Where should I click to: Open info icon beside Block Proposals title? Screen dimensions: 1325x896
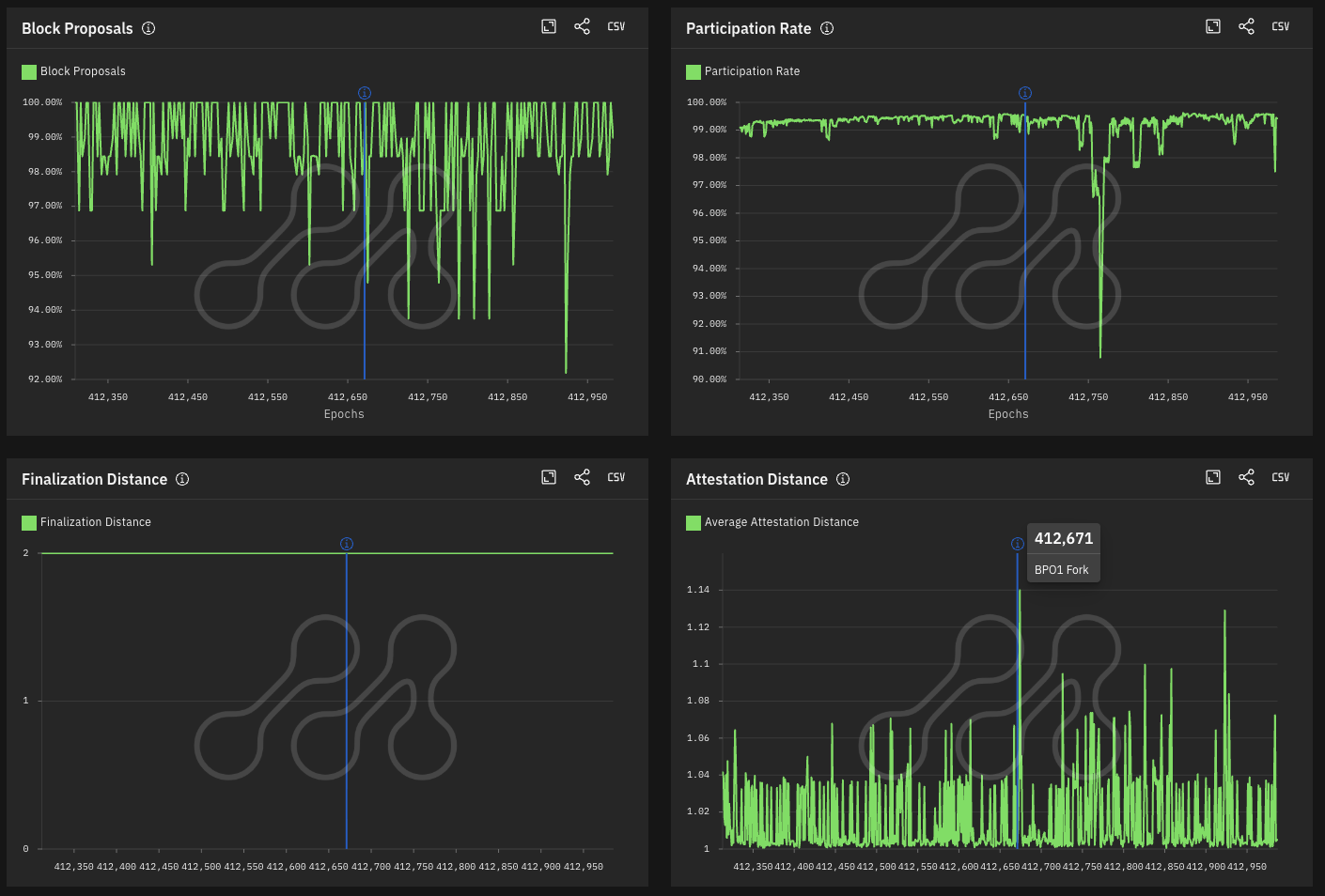[148, 28]
